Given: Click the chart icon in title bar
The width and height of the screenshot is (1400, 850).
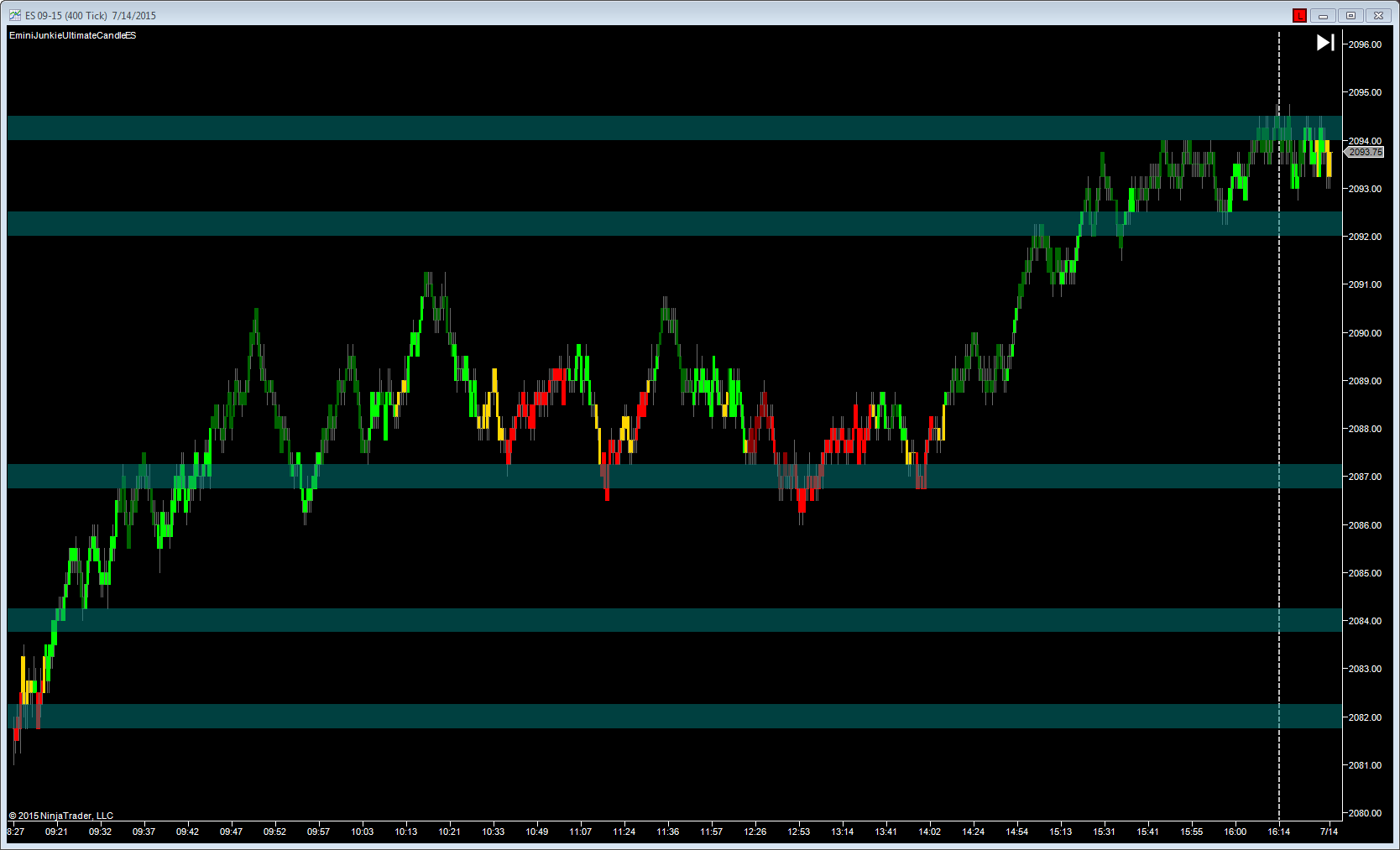Looking at the screenshot, I should (x=15, y=15).
